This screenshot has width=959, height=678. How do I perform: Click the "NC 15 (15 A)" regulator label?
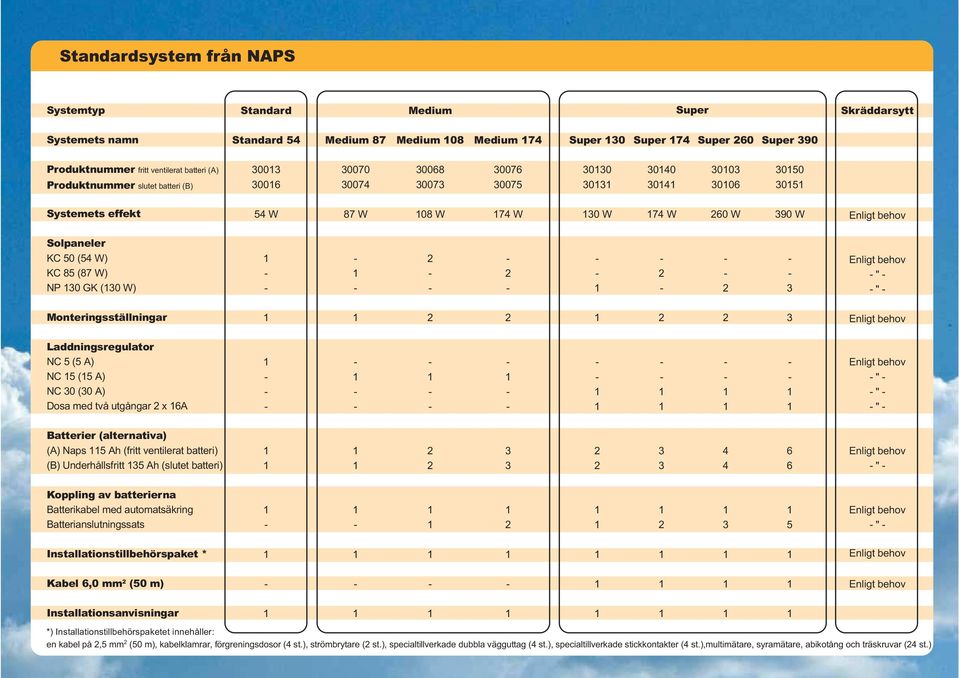[x=76, y=377]
